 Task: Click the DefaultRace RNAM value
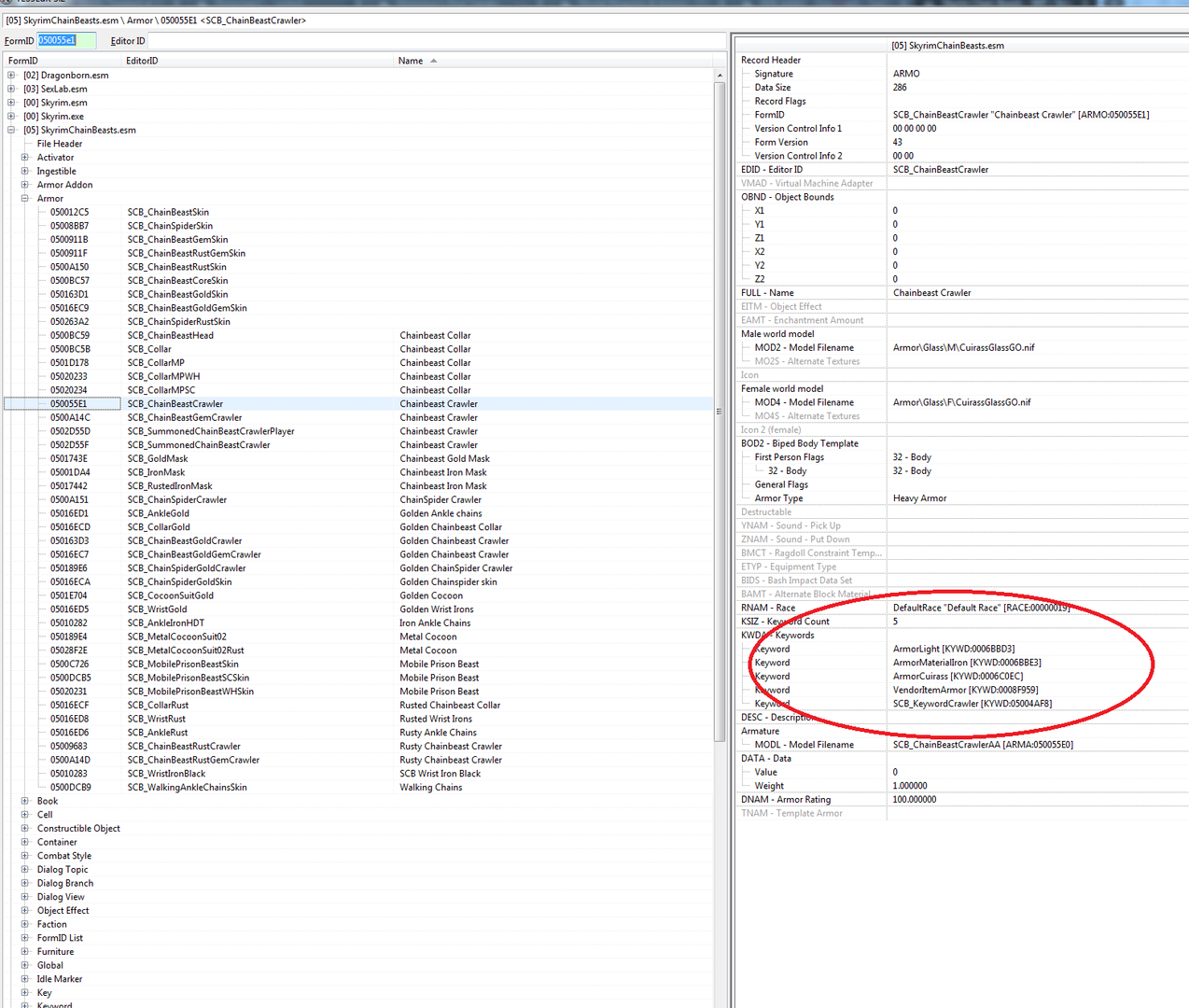(981, 609)
